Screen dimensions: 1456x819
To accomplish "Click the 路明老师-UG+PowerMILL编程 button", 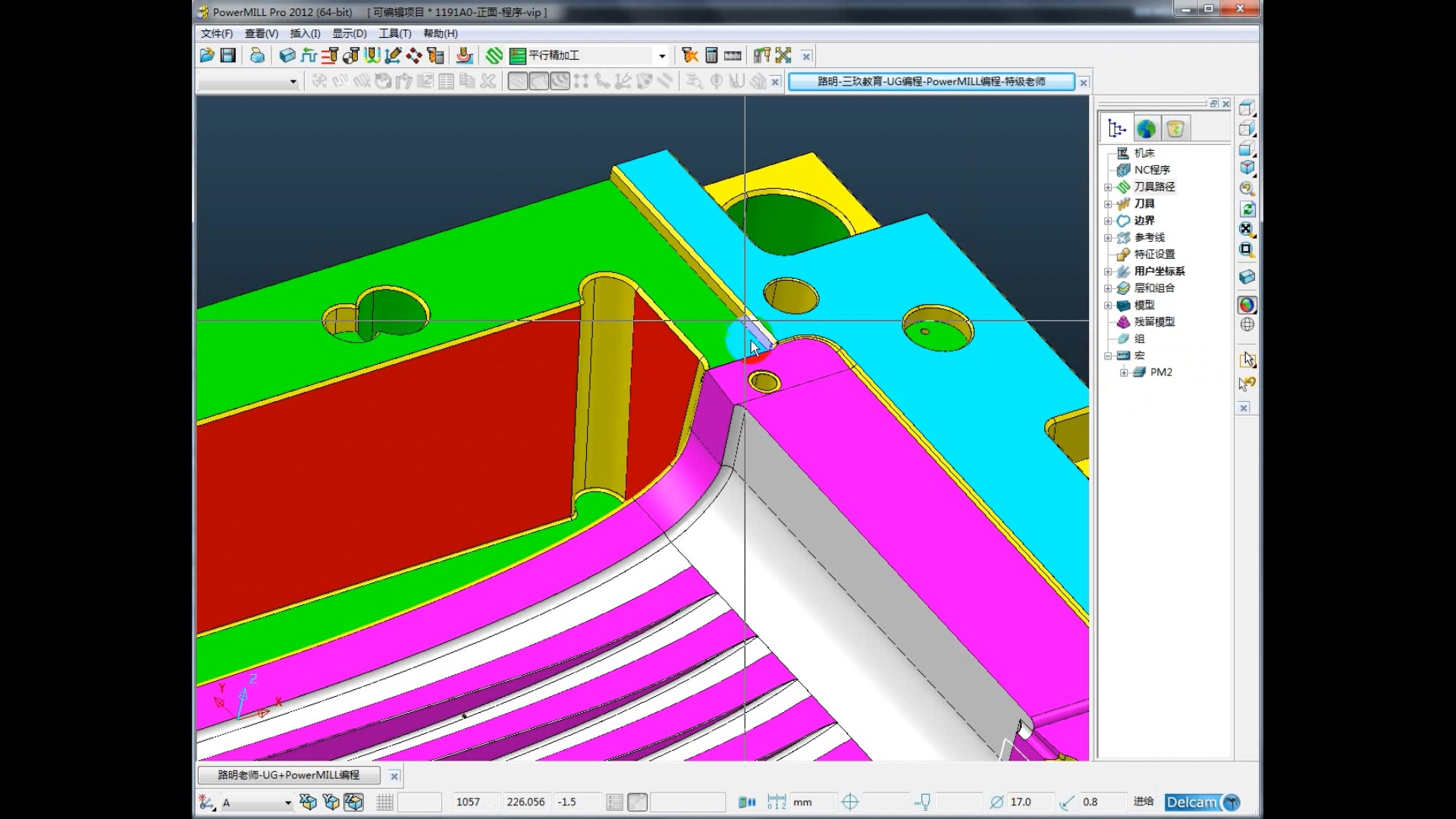I will (288, 775).
